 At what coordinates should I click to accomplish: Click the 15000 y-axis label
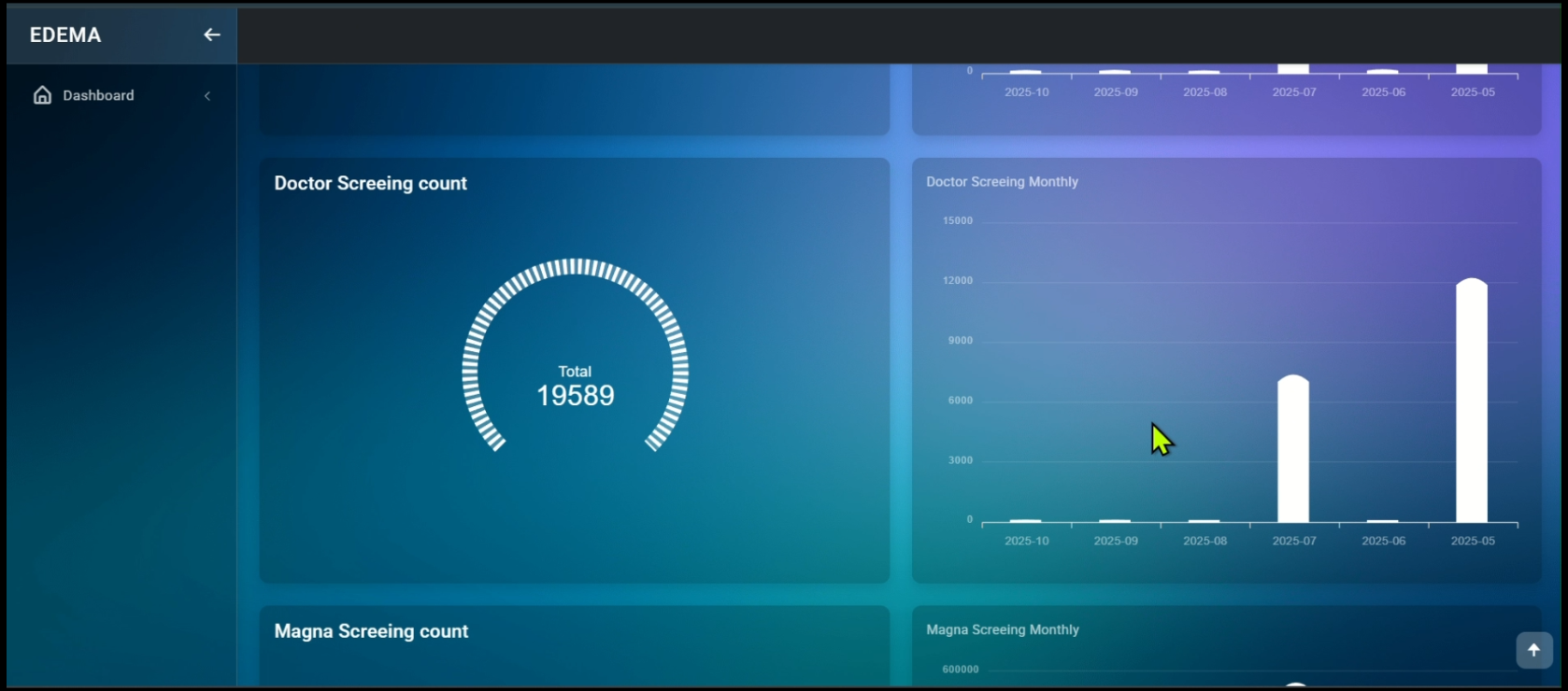(958, 221)
